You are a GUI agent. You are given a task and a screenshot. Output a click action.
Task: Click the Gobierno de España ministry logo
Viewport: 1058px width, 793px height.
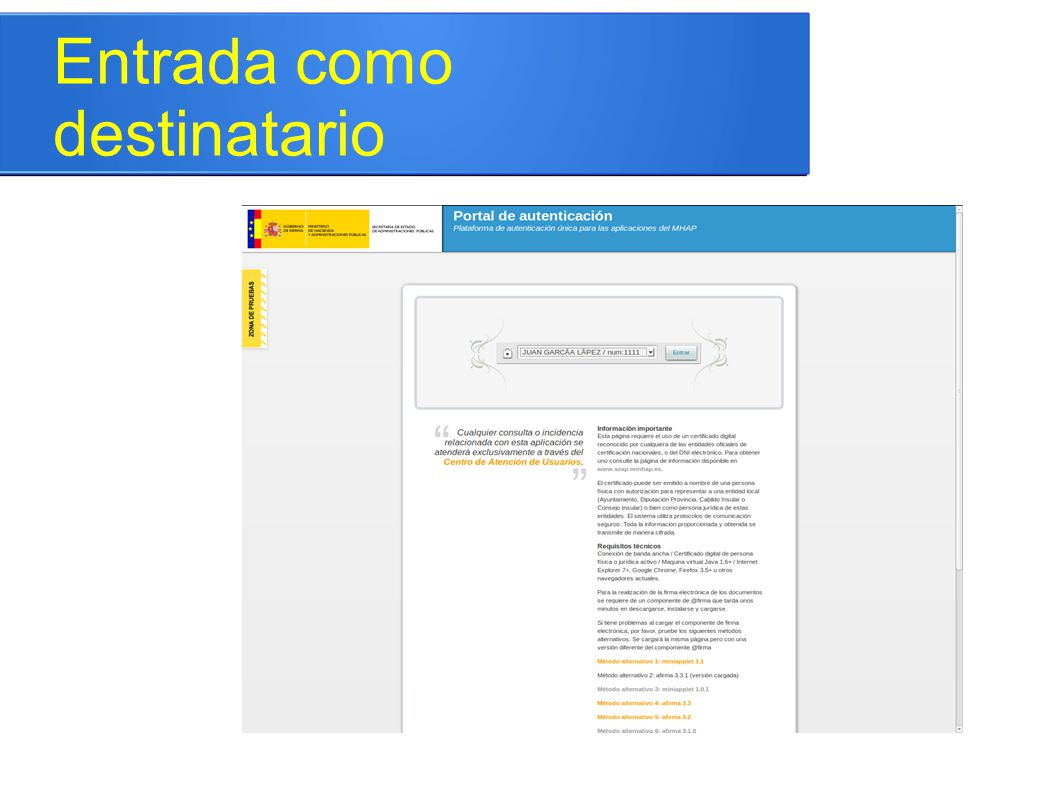pyautogui.click(x=308, y=229)
